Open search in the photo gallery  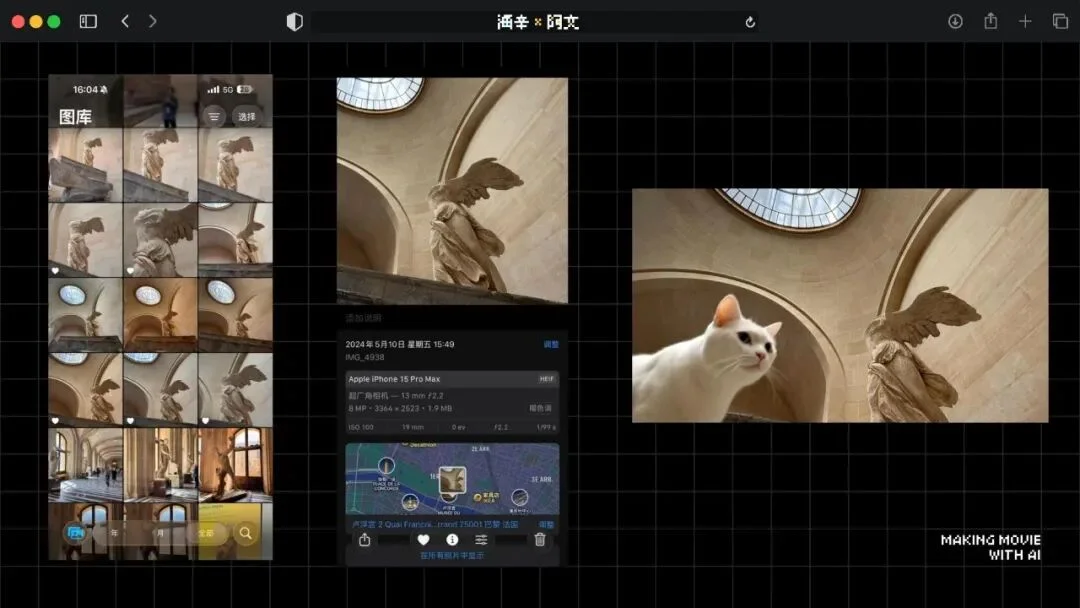pyautogui.click(x=246, y=534)
